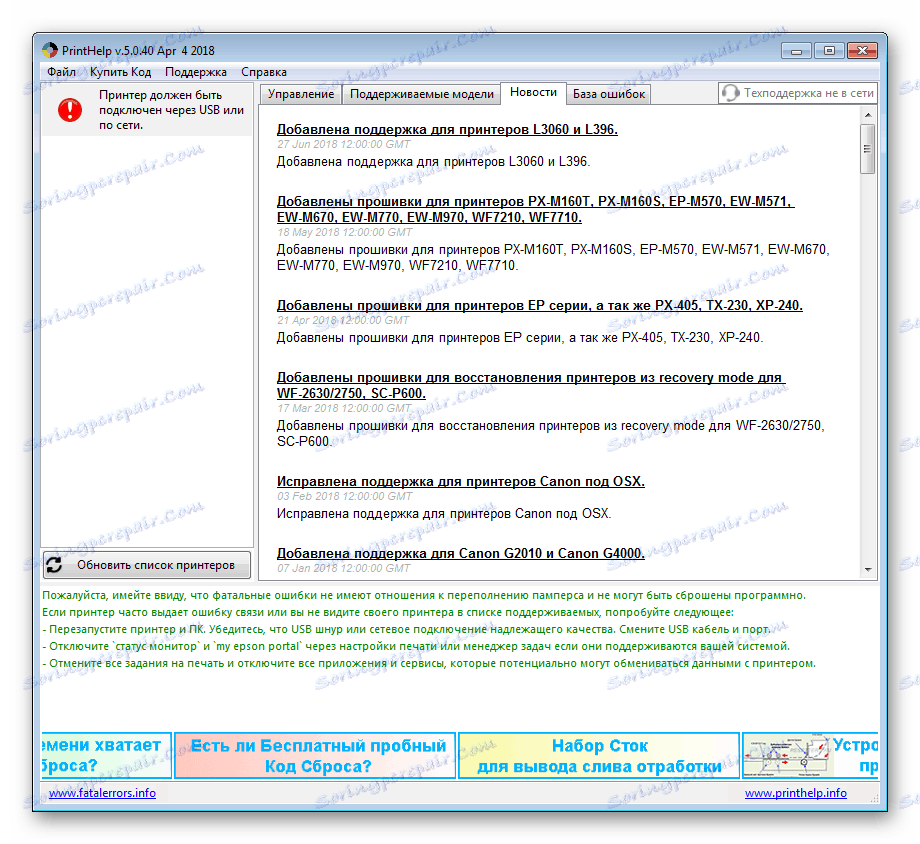Click the date text 07 Jan 2018 12:00:00 GMT
Screen dimensions: 920x844
(343, 568)
